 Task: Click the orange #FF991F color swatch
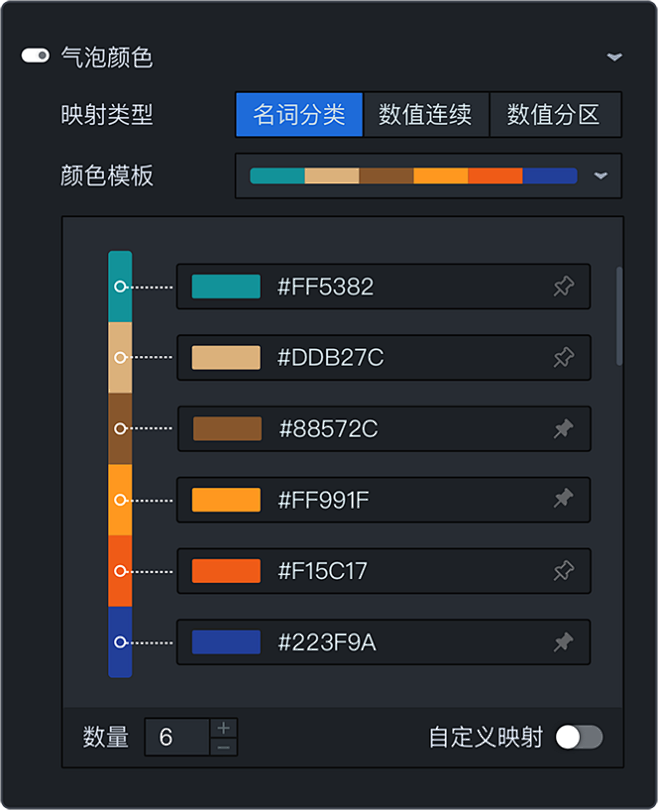click(x=225, y=499)
